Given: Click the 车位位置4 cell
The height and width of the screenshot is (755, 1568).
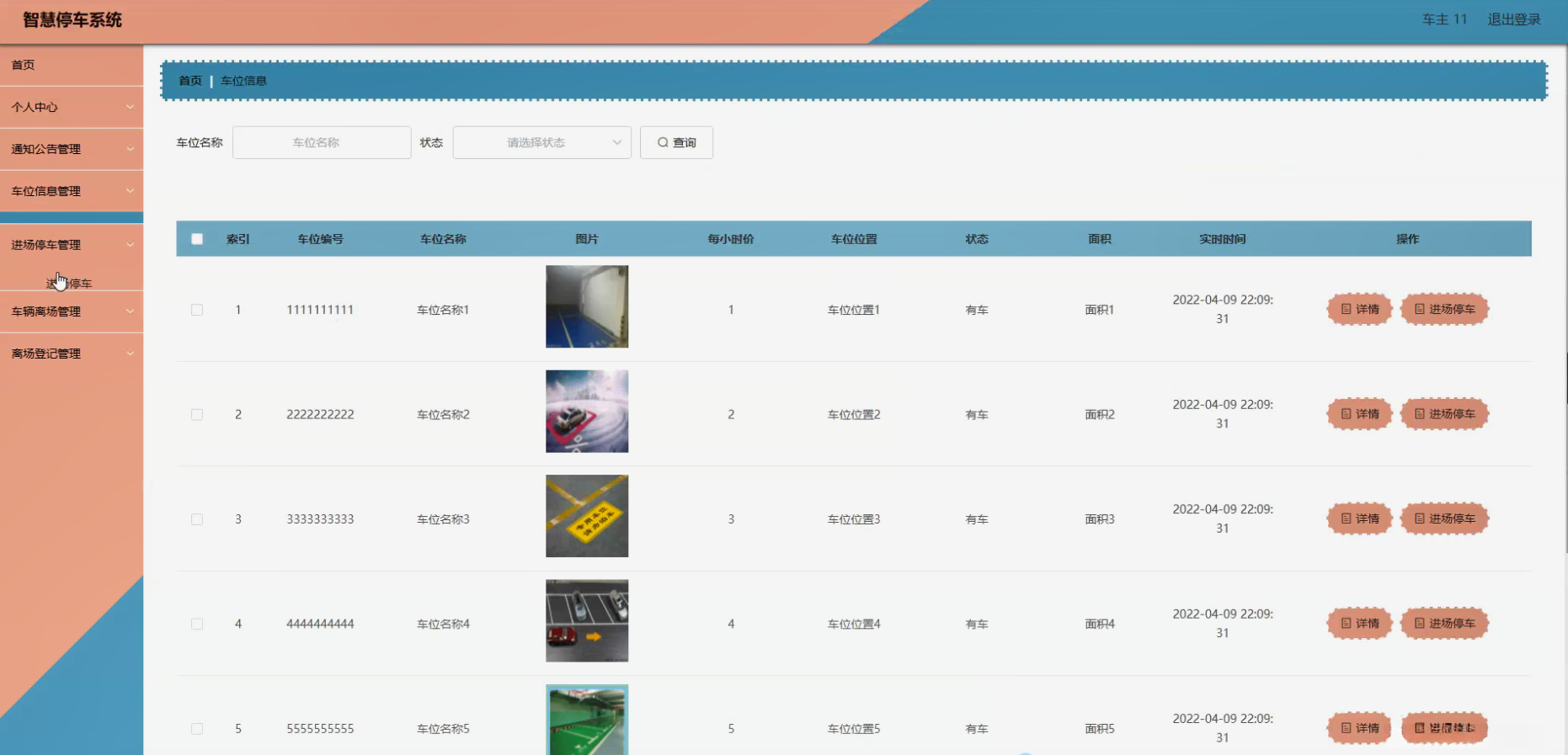Looking at the screenshot, I should tap(854, 624).
